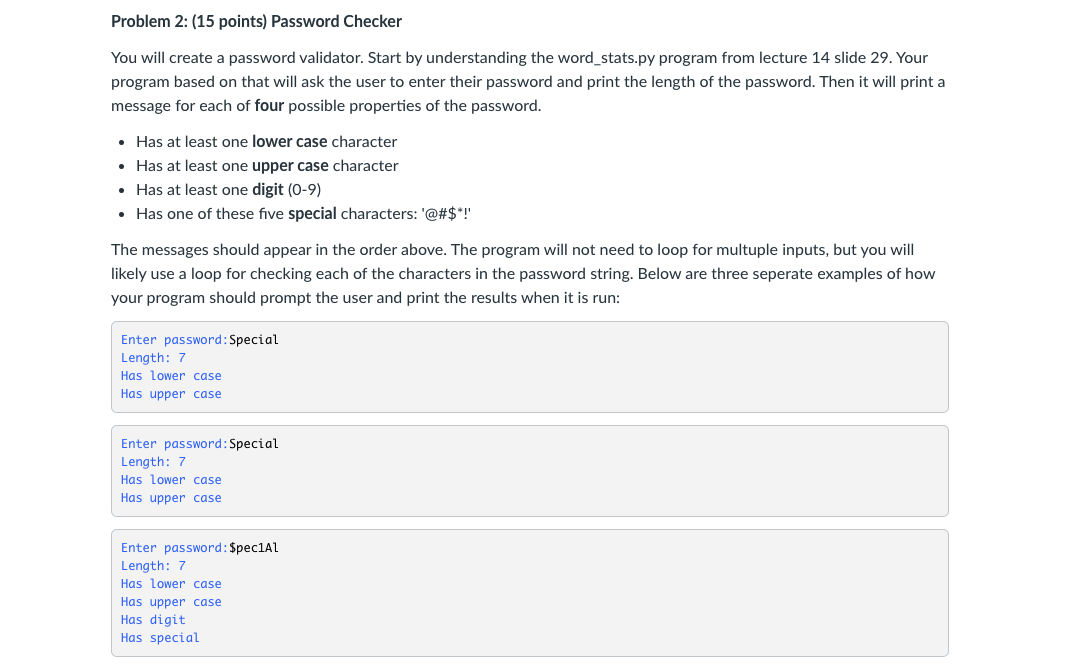The image size is (1080, 672).
Task: Click the bullet about at least one digit
Action: click(228, 190)
